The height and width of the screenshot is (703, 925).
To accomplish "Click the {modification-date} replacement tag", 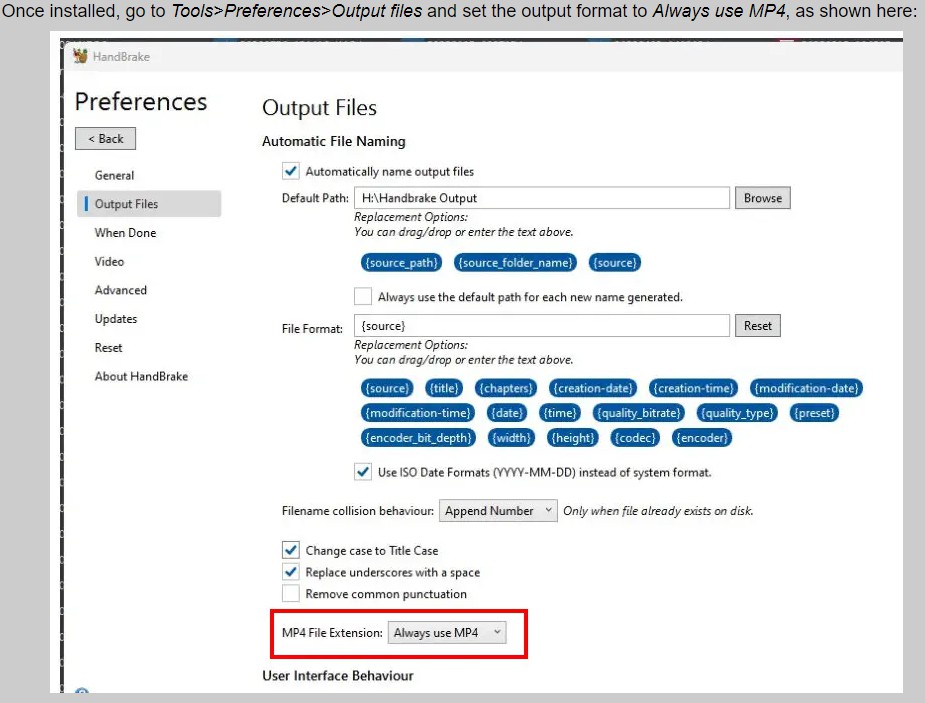I will (806, 388).
